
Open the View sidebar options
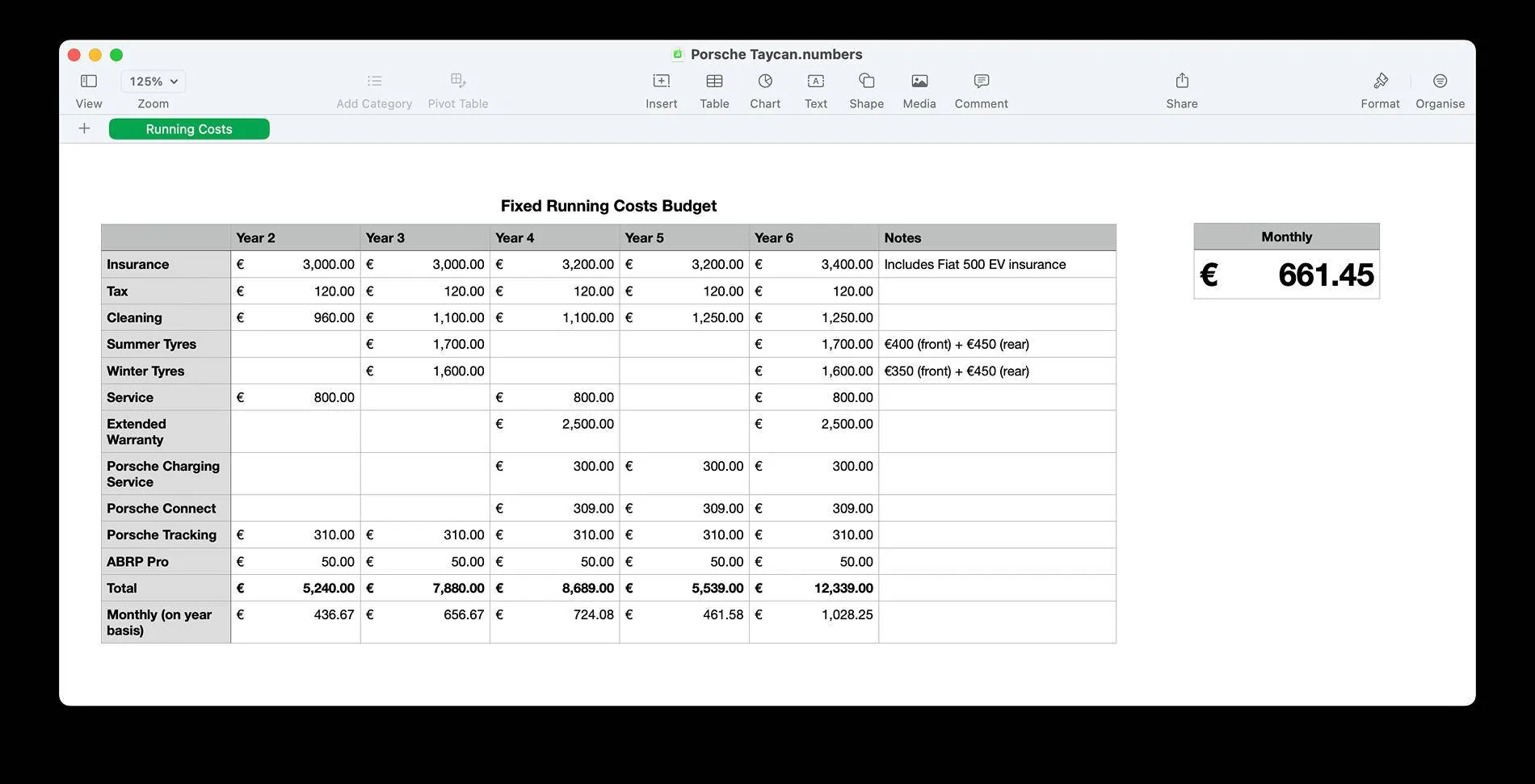(x=89, y=81)
